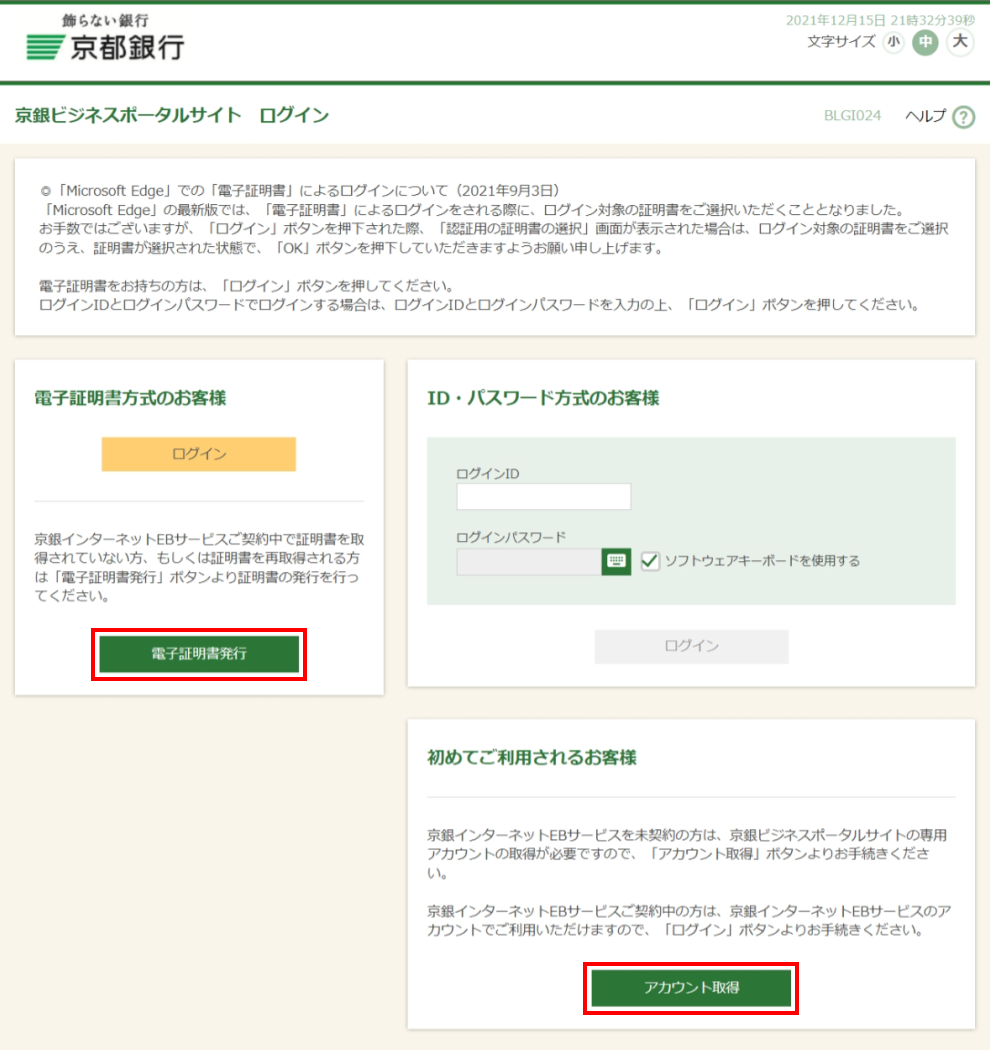The image size is (990, 1050).
Task: Click yellow ログイン button for certificate login
Action: tap(199, 454)
